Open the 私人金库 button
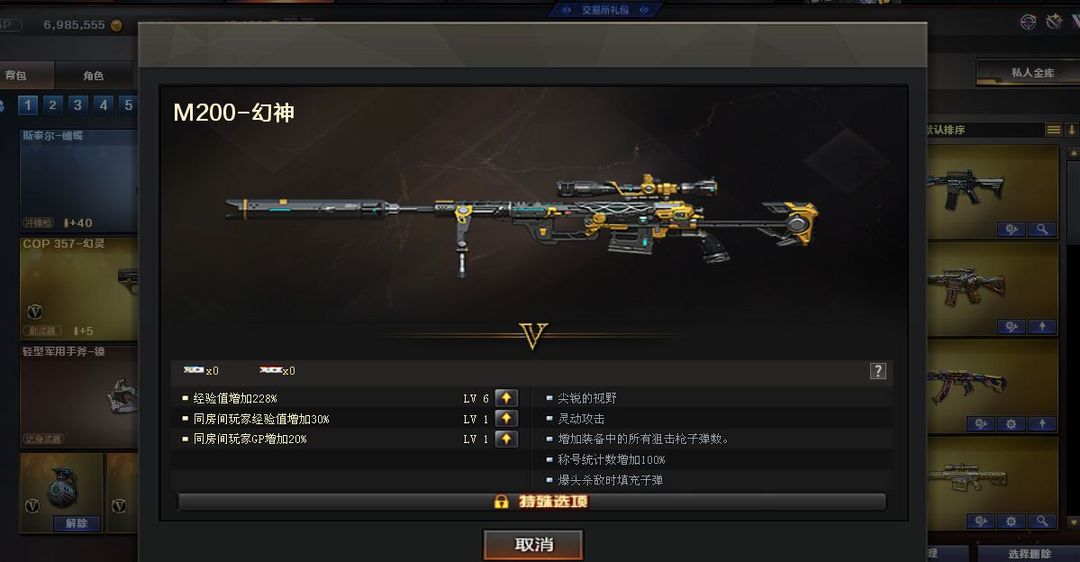The image size is (1080, 562). coord(1032,72)
